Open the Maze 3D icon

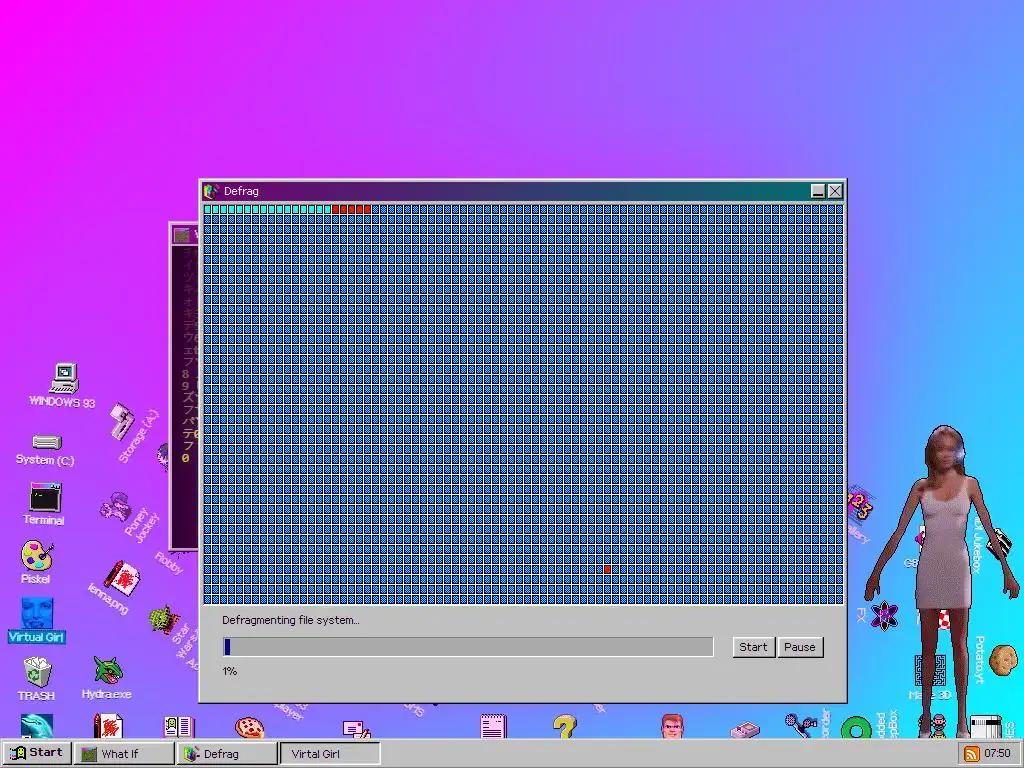click(930, 671)
